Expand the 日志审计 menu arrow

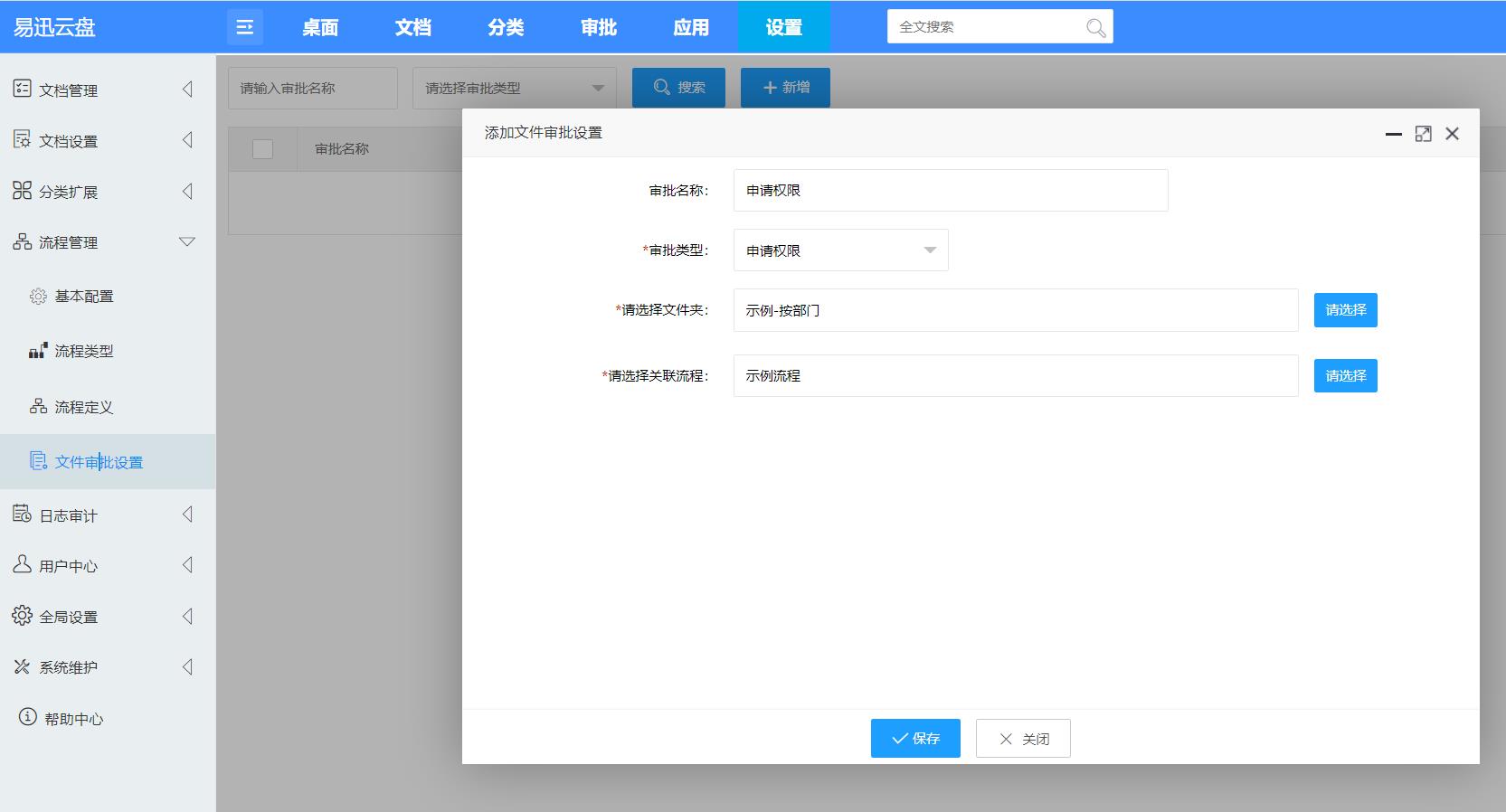tap(187, 514)
